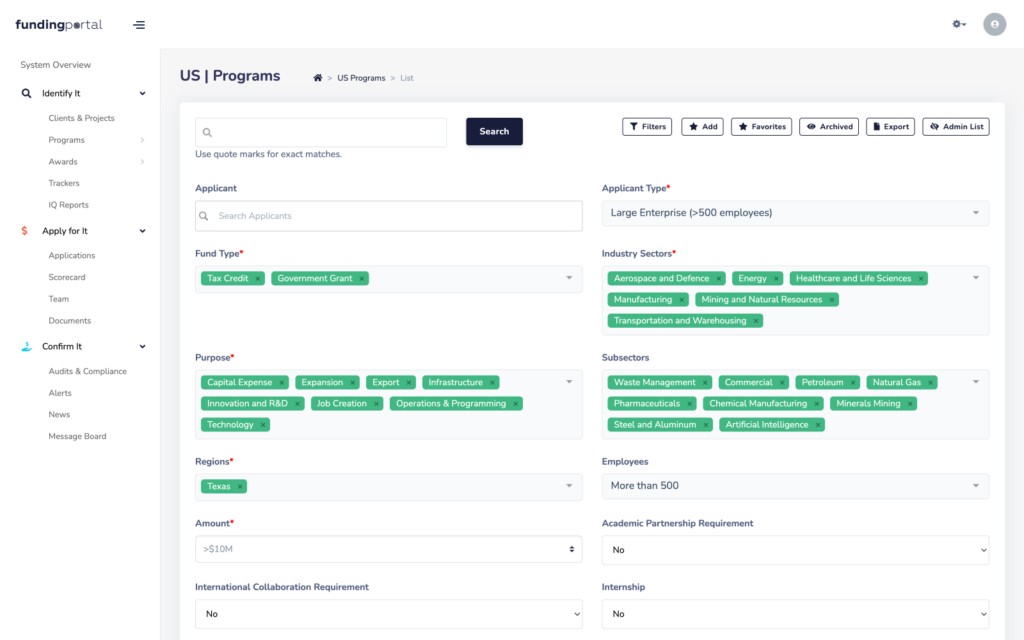Click the search icon inside Applicant field
1024x640 pixels.
(205, 215)
